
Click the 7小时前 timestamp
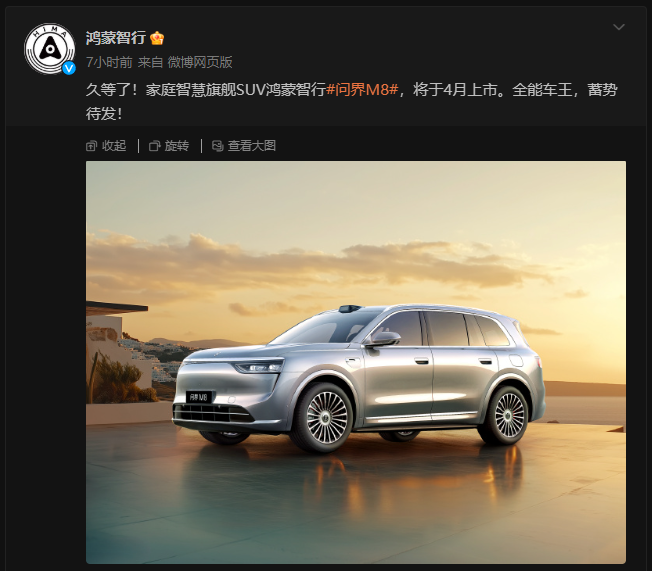coord(109,62)
